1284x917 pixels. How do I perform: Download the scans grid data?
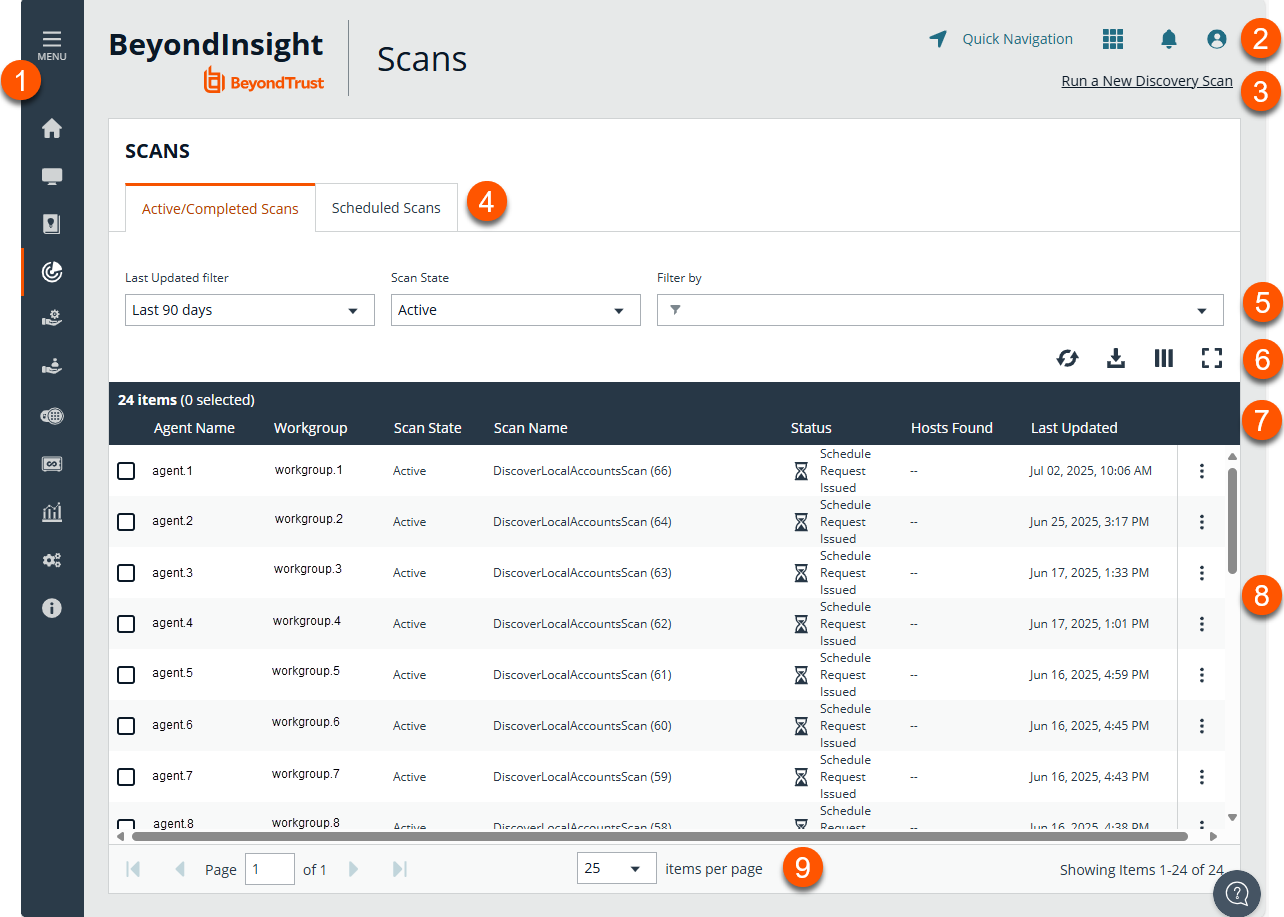pos(1116,358)
